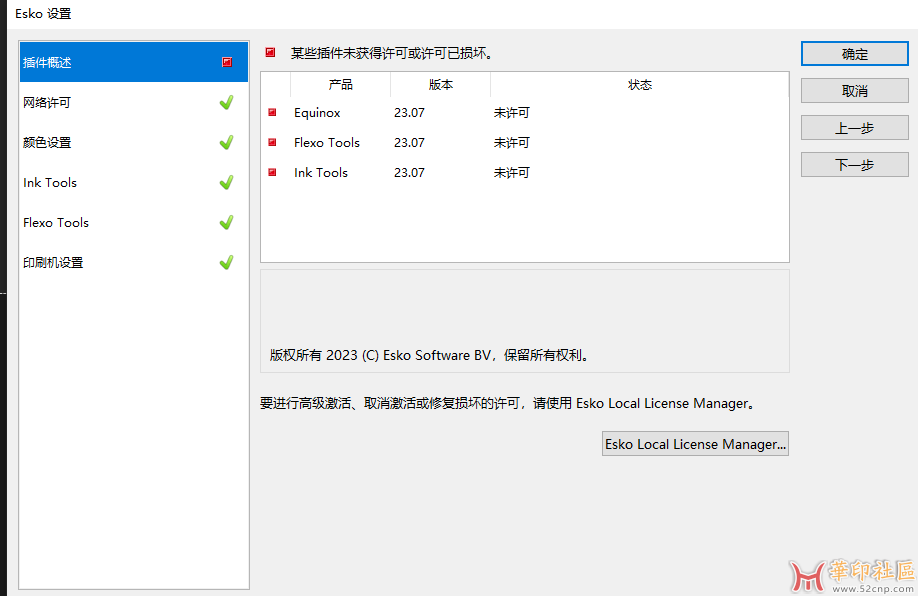Click red icon in Flexo Tools table row
918x596 pixels.
(272, 143)
